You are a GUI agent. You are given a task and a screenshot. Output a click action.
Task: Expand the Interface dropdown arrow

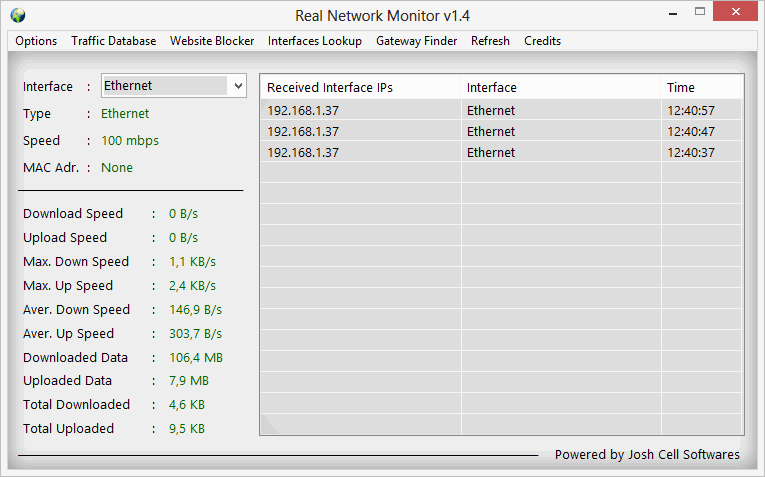[x=238, y=86]
